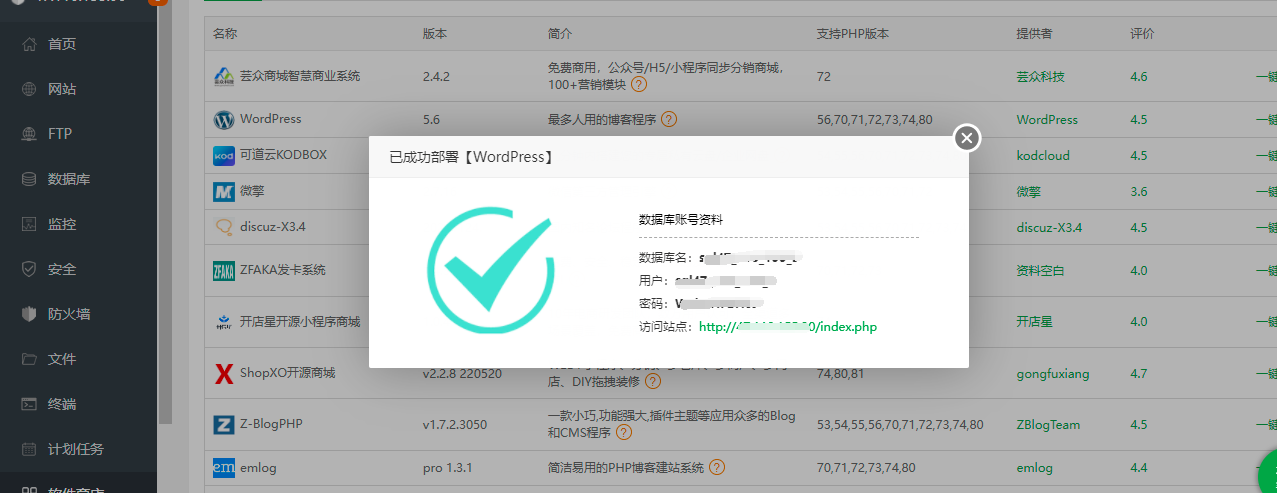Image resolution: width=1277 pixels, height=493 pixels.
Task: Close the WordPress deployment dialog
Action: [966, 138]
